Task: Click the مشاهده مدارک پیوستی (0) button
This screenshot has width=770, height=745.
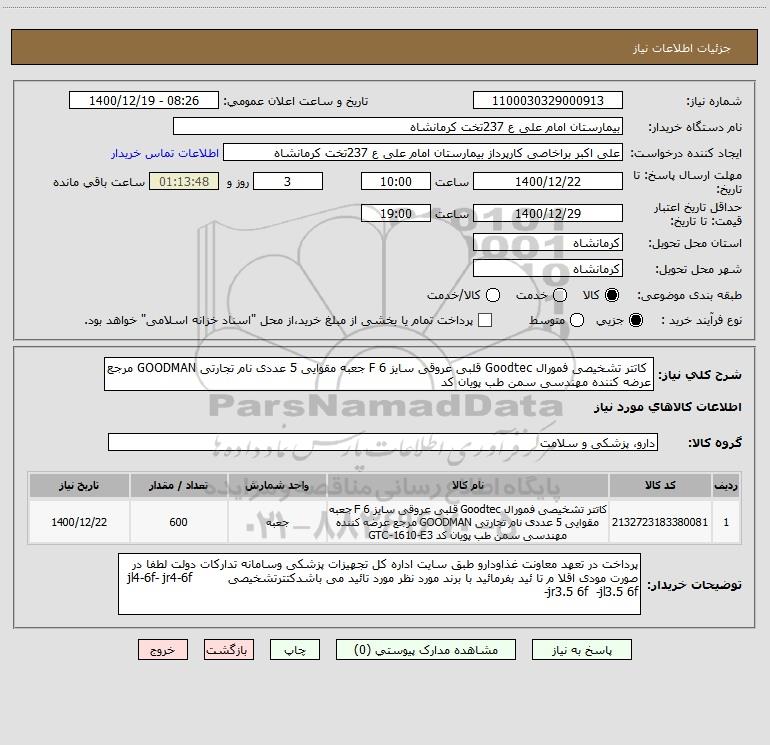Action: pyautogui.click(x=426, y=650)
